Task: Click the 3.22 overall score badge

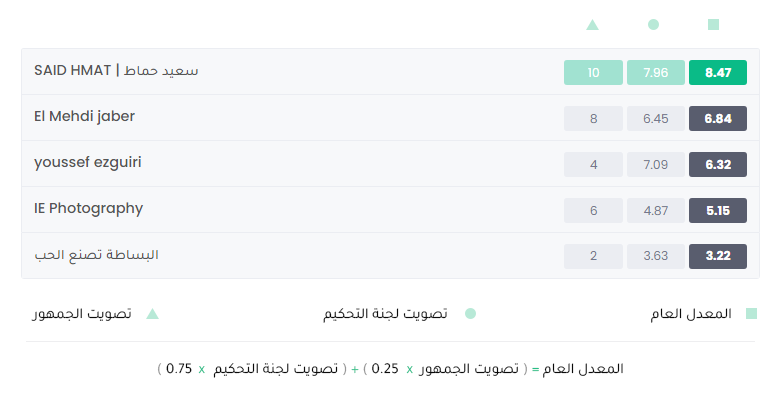Action: pos(718,256)
